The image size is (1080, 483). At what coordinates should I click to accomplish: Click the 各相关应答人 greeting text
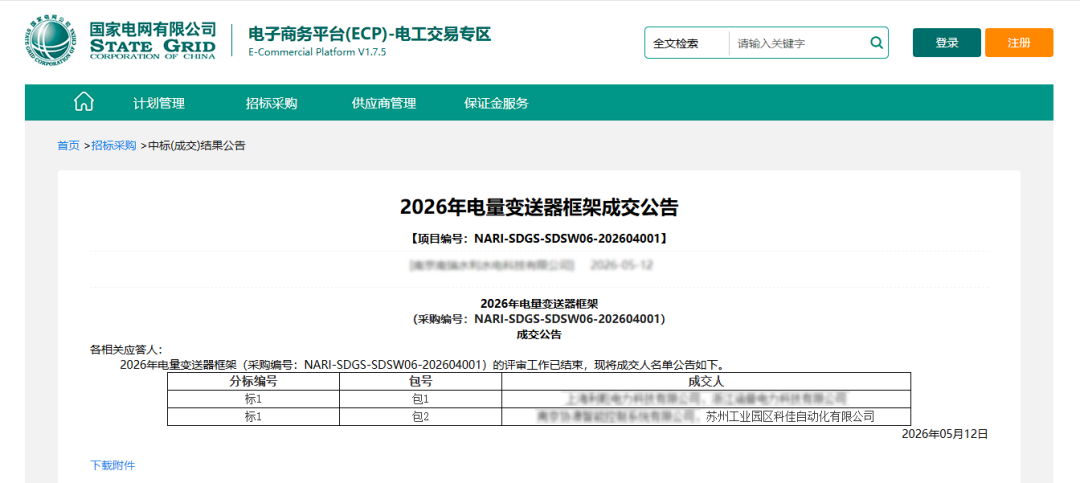click(127, 350)
